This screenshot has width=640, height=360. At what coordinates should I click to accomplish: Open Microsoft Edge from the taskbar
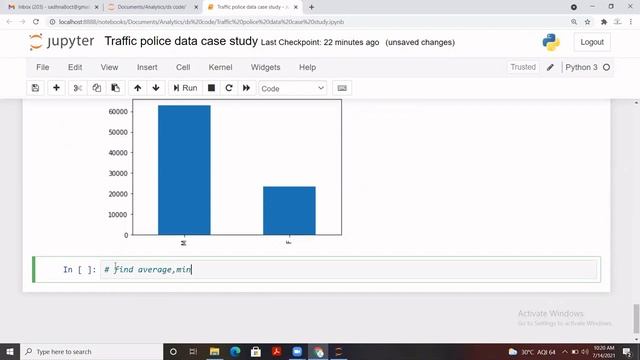[x=235, y=351]
